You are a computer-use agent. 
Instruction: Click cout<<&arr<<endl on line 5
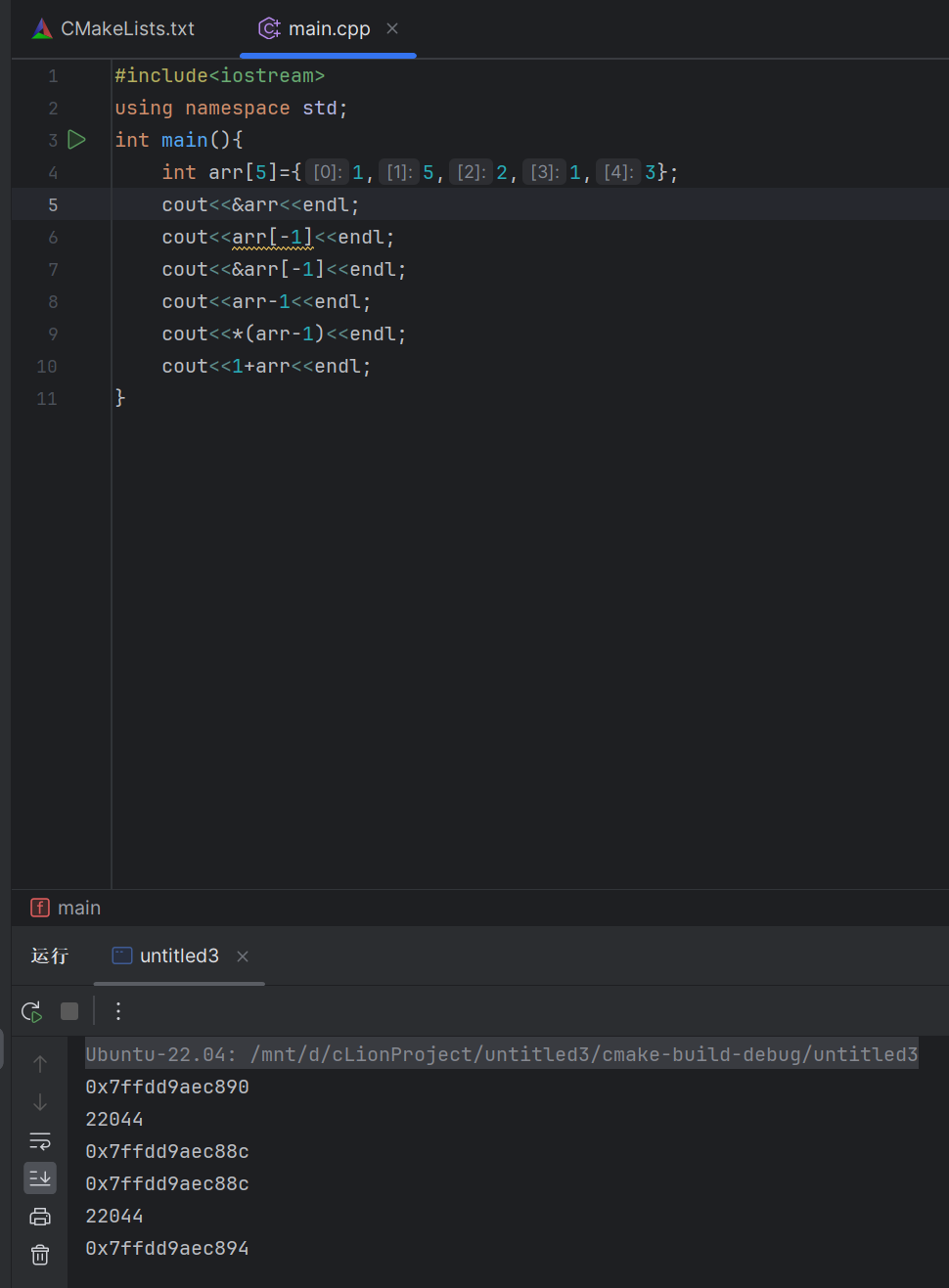[x=260, y=204]
